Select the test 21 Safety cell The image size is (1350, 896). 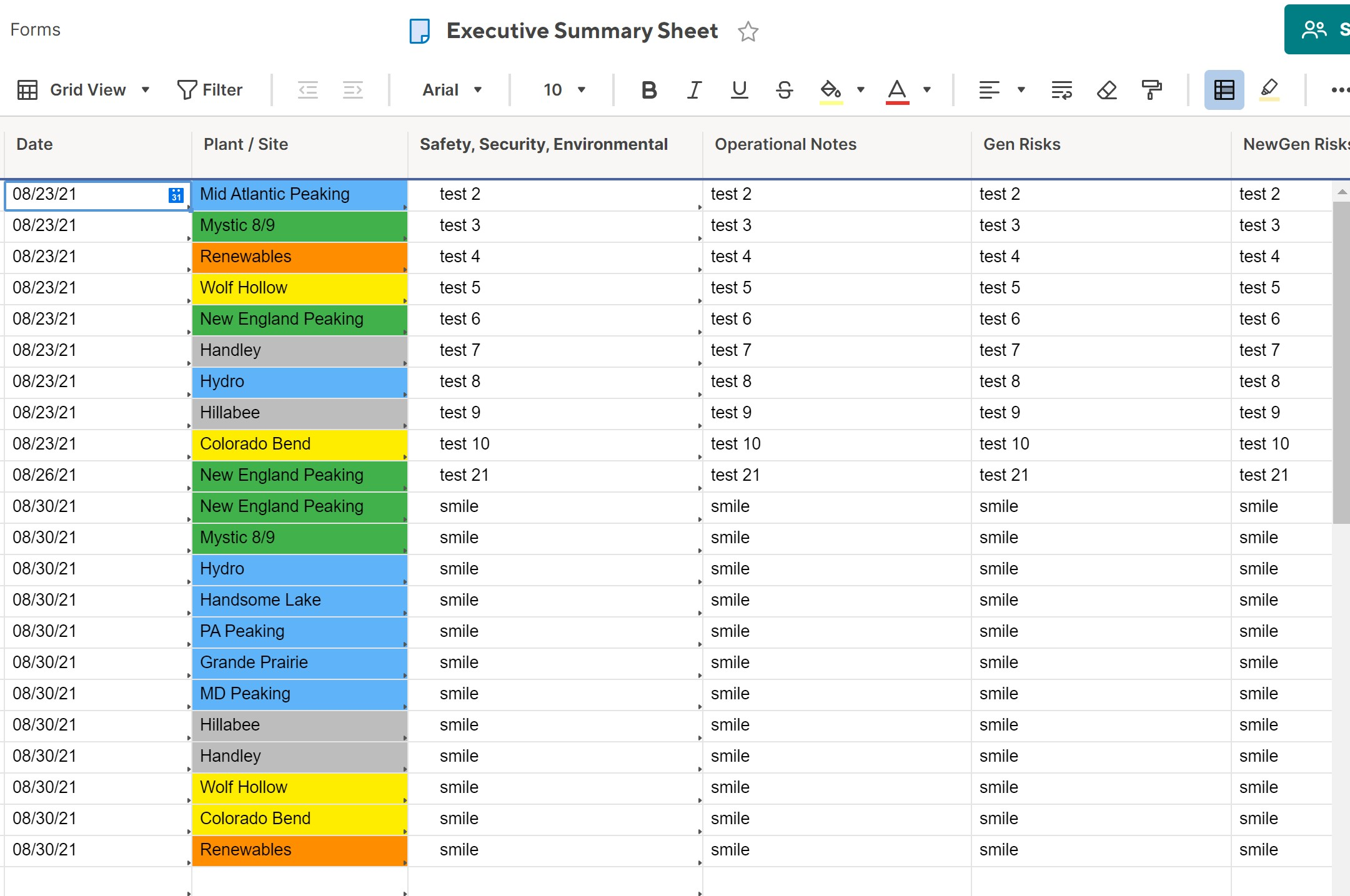coord(555,476)
